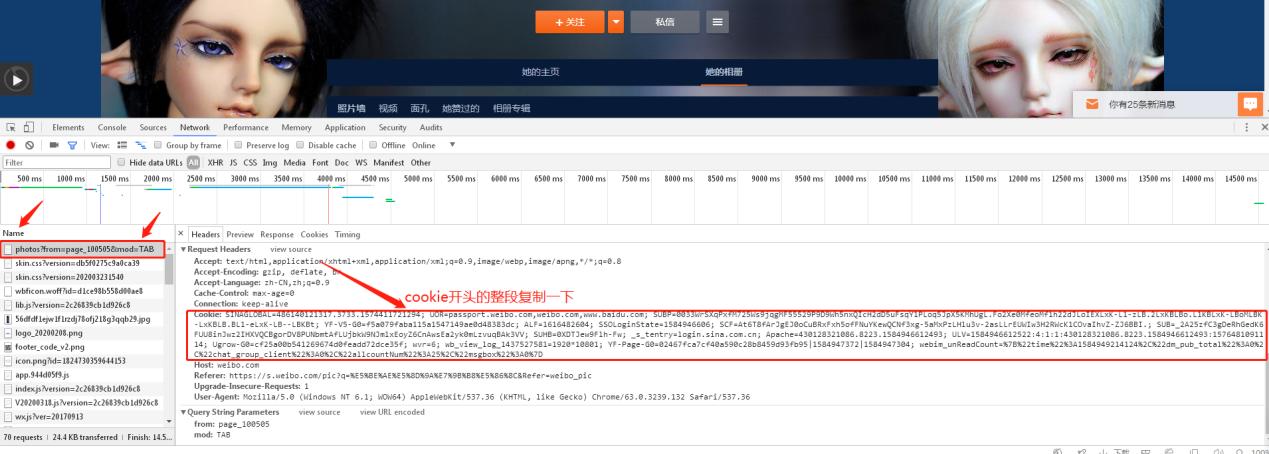1269x454 pixels.
Task: Select the All filter type
Action: [x=194, y=162]
